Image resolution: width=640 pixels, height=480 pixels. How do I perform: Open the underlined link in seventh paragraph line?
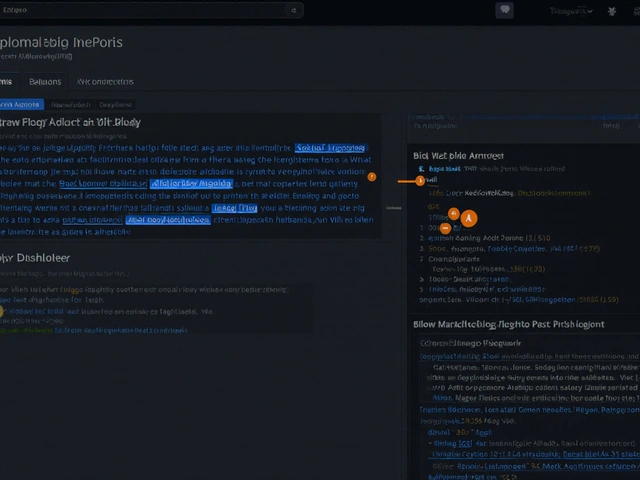coord(92,220)
